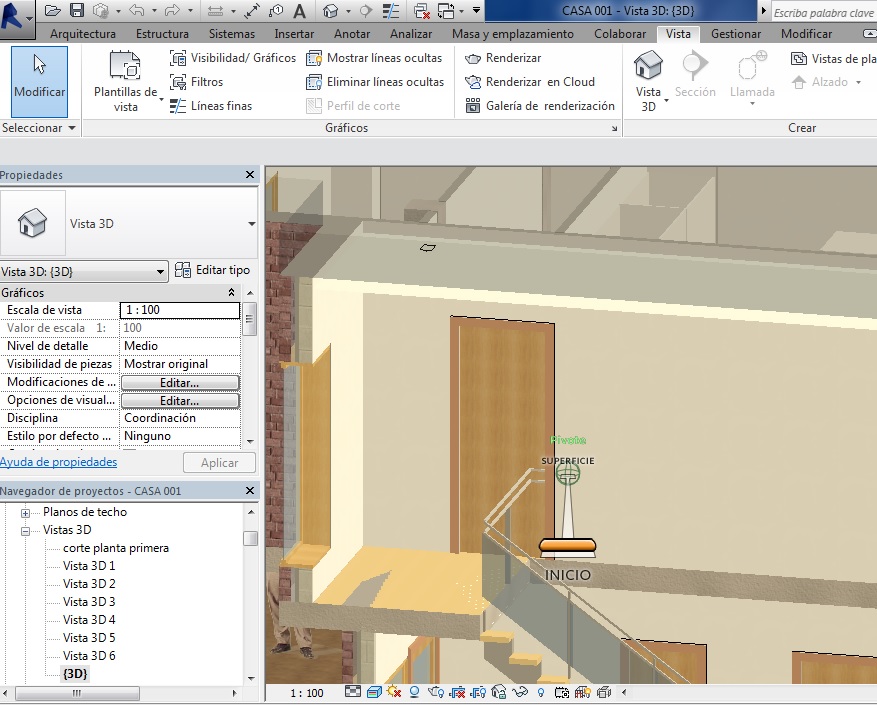Select the Text tool in quick access toolbar
877x705 pixels.
(299, 11)
